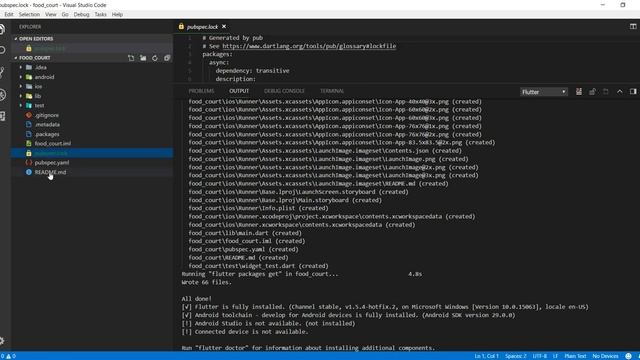Switch to the TERMINAL tab
640x360 pixels.
(332, 91)
